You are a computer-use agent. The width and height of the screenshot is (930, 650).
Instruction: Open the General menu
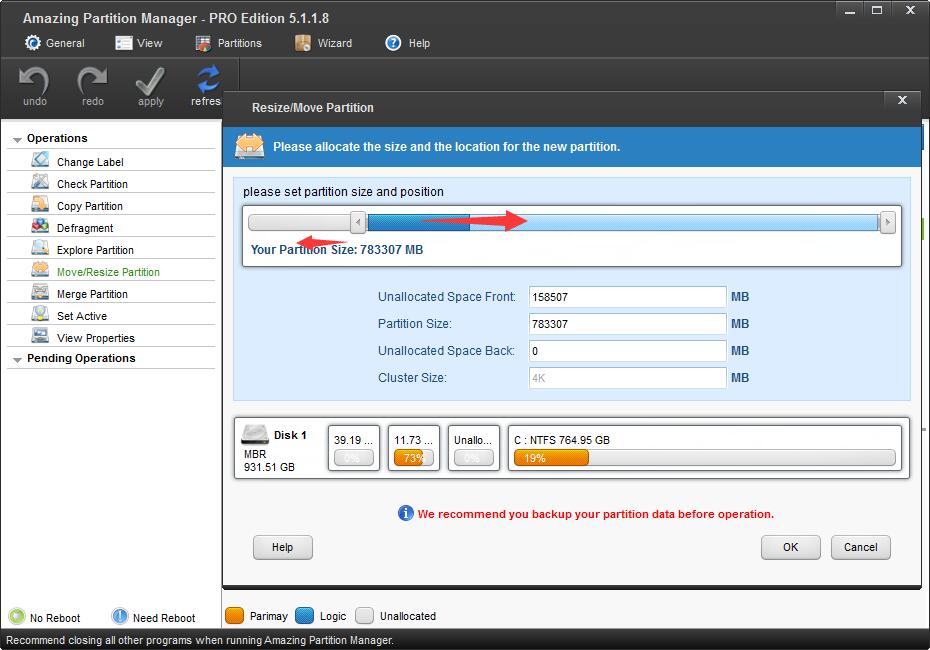(x=55, y=43)
